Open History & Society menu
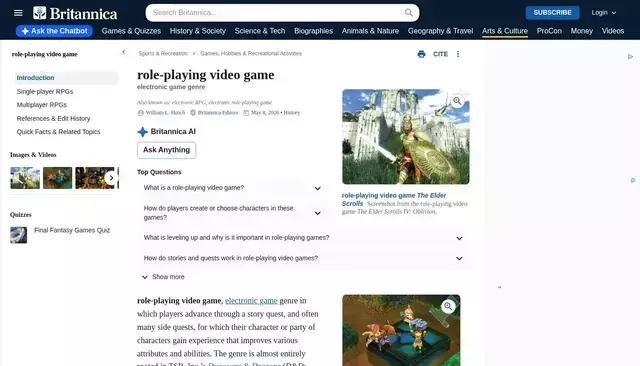The width and height of the screenshot is (640, 366). (198, 31)
